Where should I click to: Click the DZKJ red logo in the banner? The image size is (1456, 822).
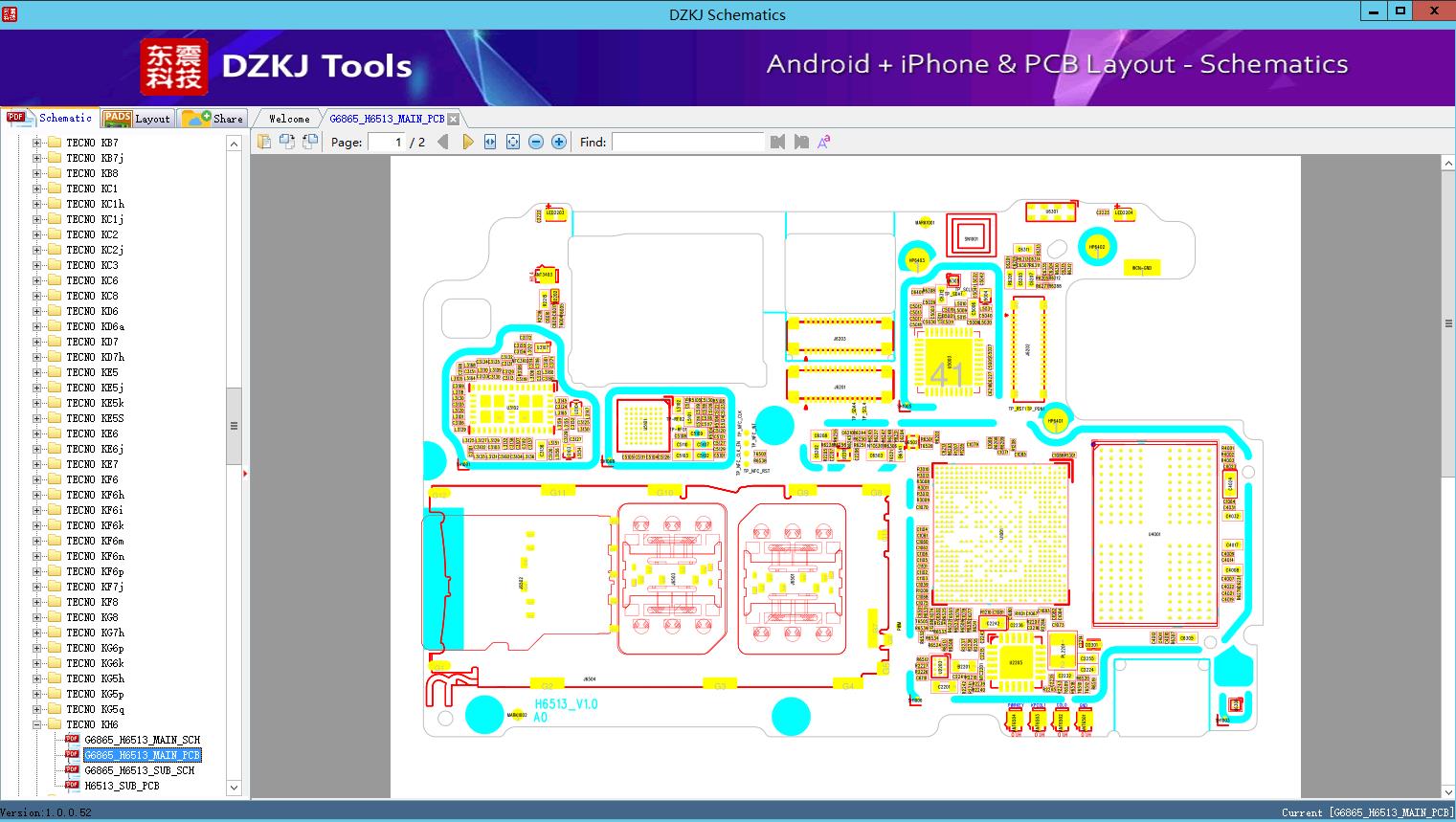point(174,67)
